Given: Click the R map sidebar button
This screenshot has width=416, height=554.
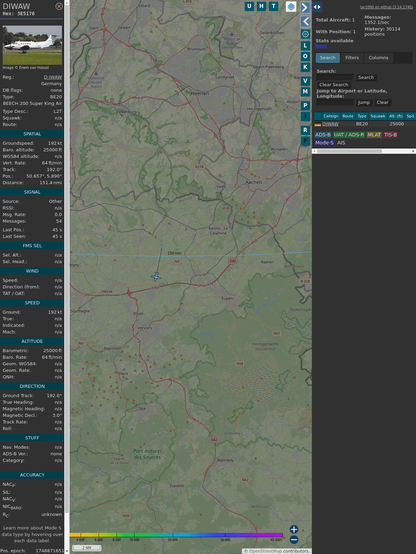Looking at the screenshot, I should pos(305,130).
